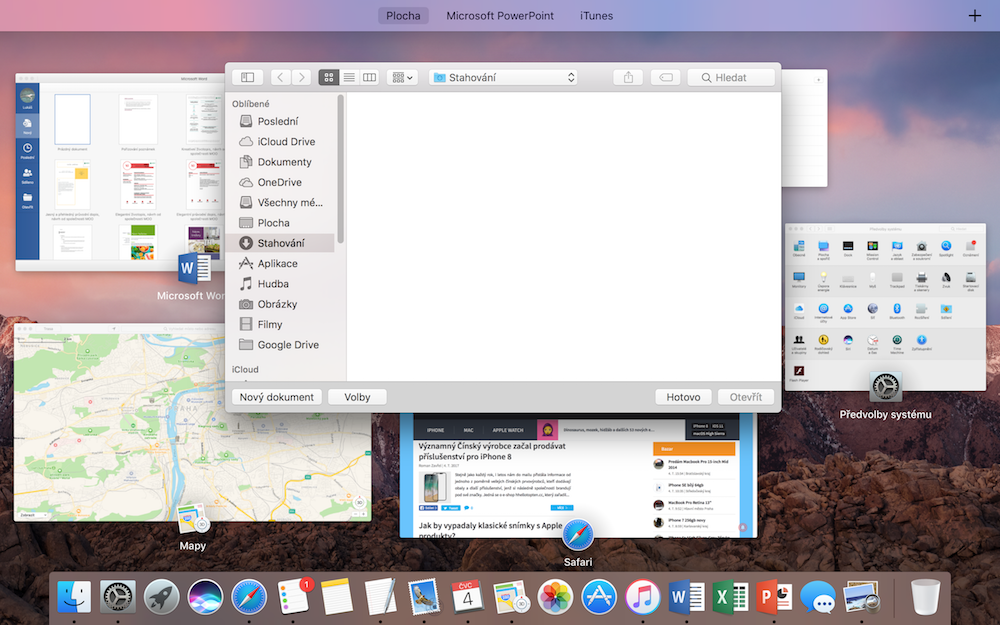Click the Share icon in toolbar
This screenshot has height=625, width=1000.
(x=628, y=77)
